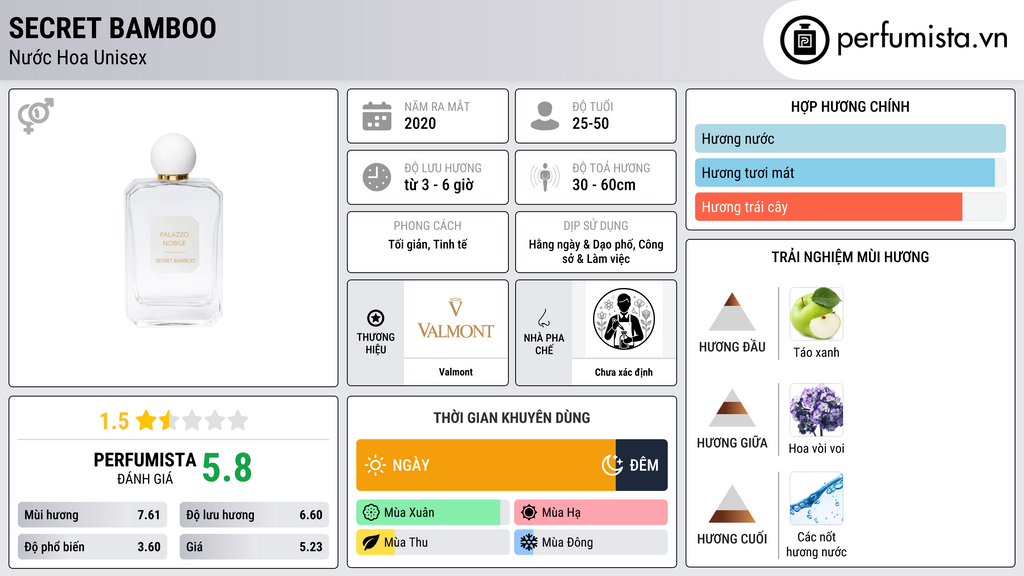
Task: Click the star badge brand icon
Action: tap(376, 318)
